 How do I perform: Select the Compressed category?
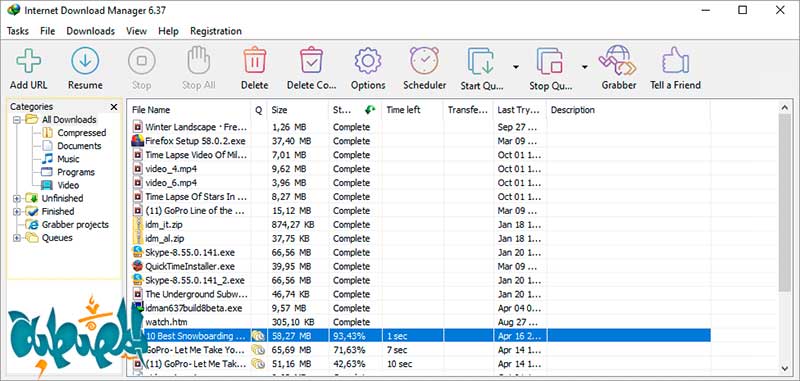(82, 133)
